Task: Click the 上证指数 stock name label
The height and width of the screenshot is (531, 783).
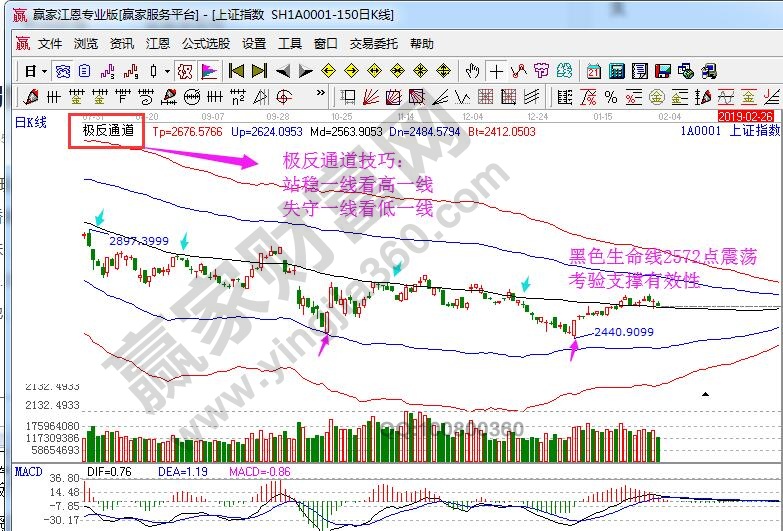Action: [x=754, y=131]
